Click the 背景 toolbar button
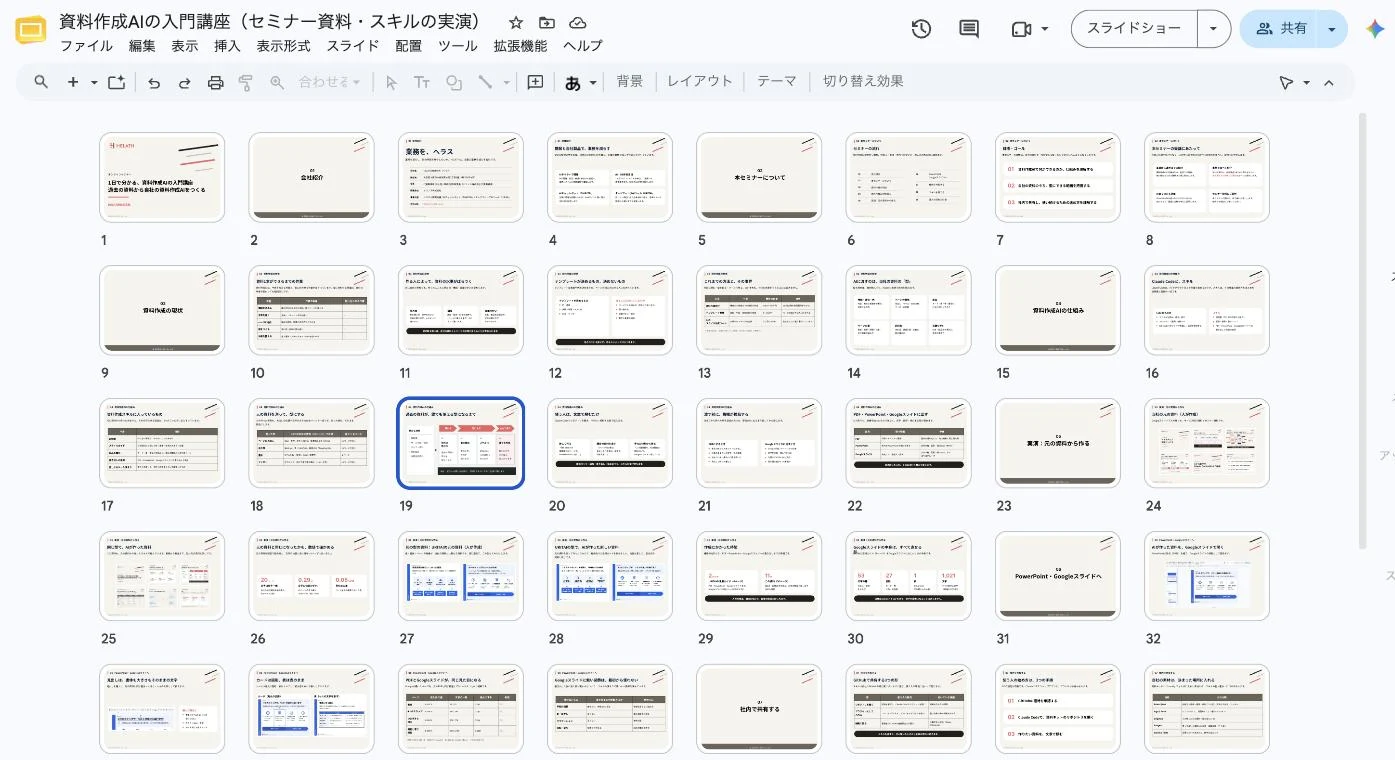The width and height of the screenshot is (1395, 760). [630, 82]
